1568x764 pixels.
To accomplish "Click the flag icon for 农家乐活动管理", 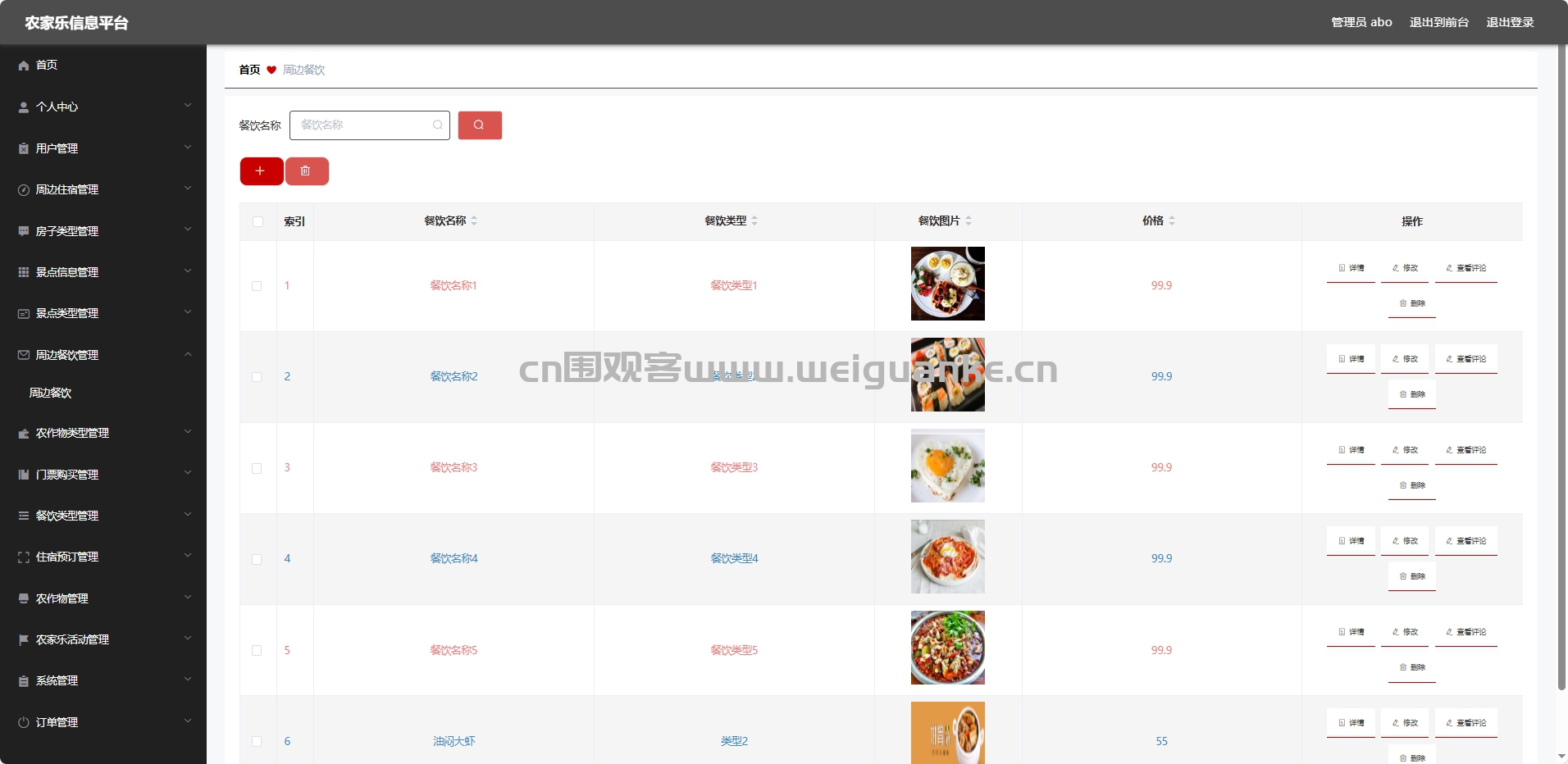I will coord(24,639).
